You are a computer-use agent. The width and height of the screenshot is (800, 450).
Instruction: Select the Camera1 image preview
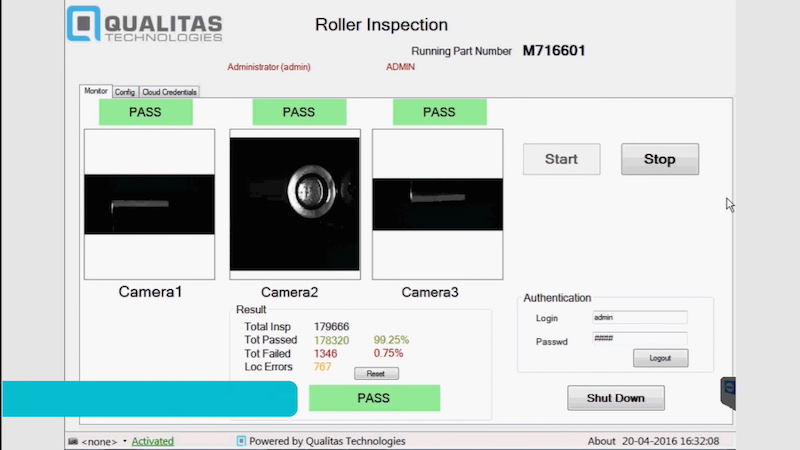click(x=149, y=204)
